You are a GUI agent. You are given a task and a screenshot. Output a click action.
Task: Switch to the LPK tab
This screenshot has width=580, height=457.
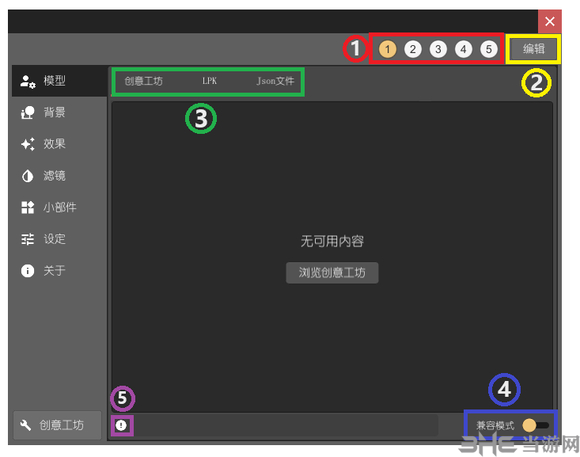[x=209, y=81]
